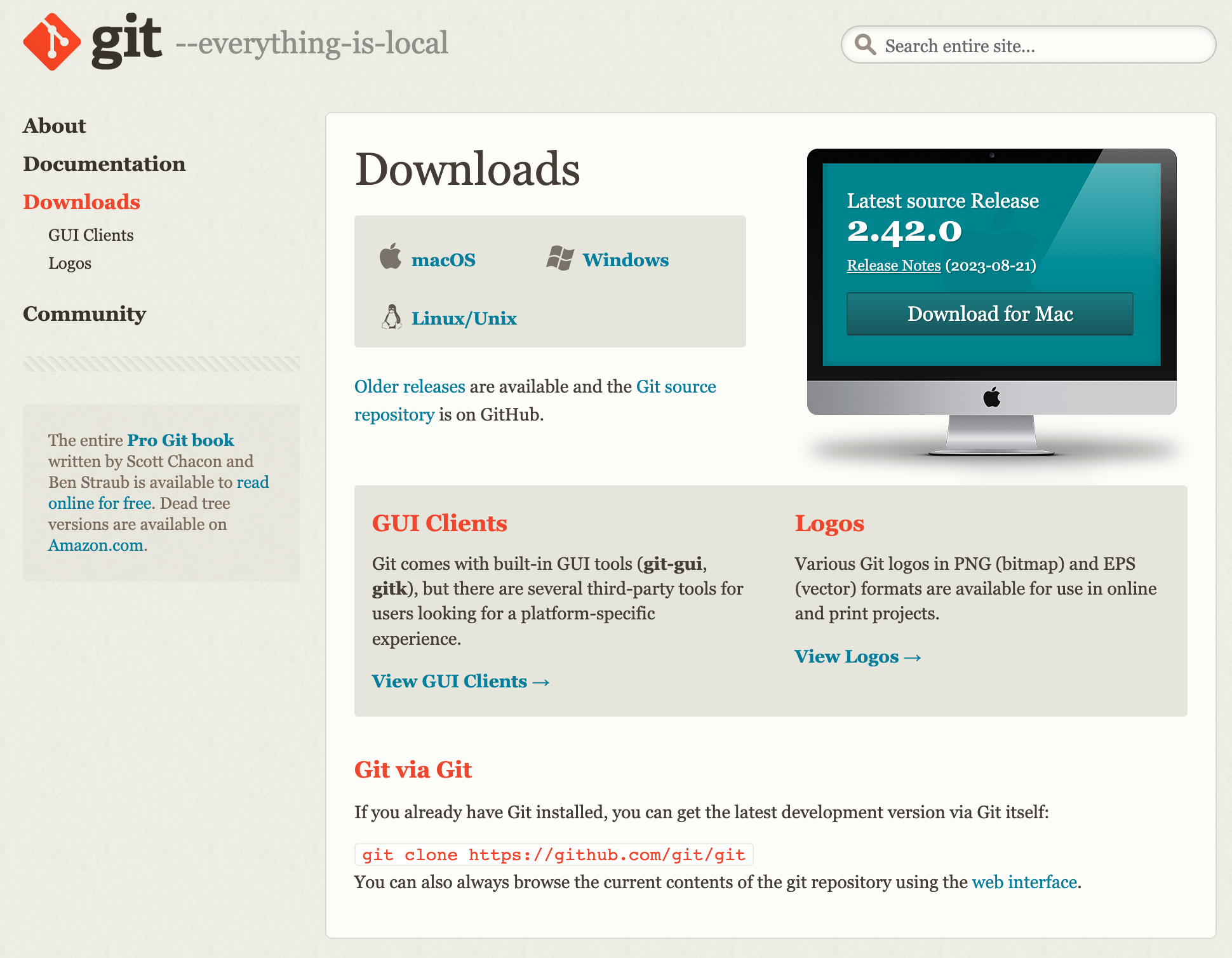Open the About section
Image resolution: width=1232 pixels, height=958 pixels.
(x=55, y=126)
